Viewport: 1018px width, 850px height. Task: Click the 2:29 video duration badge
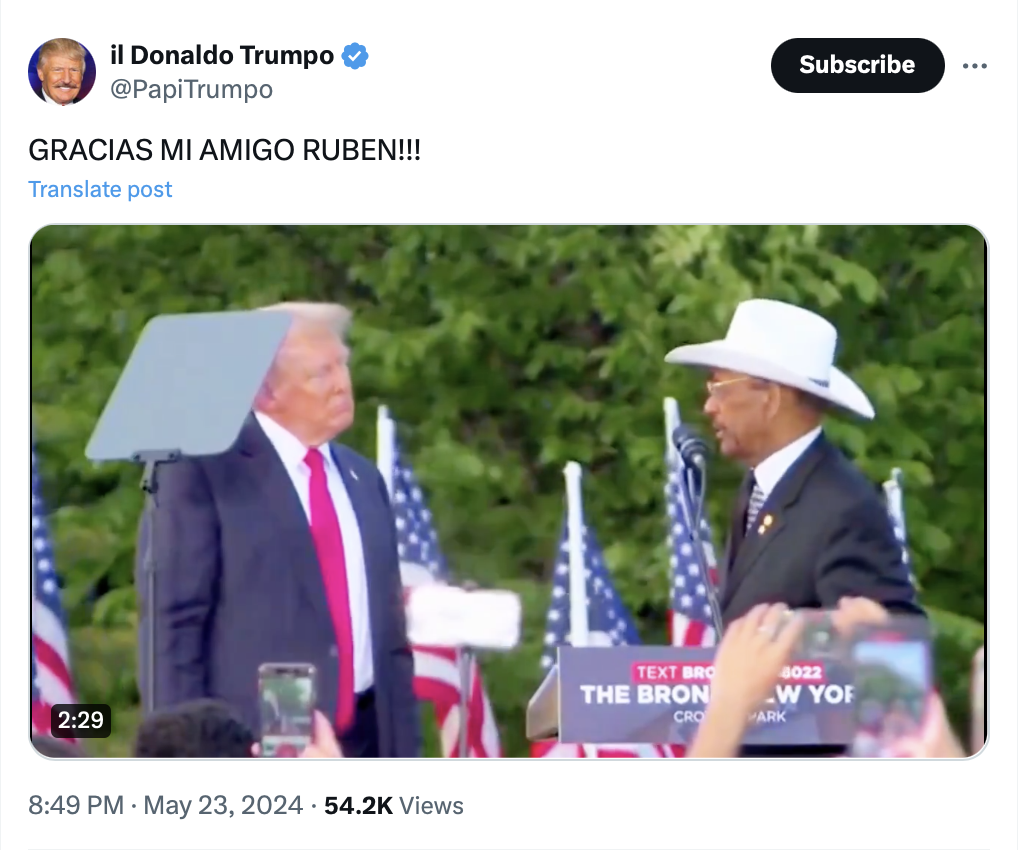81,720
